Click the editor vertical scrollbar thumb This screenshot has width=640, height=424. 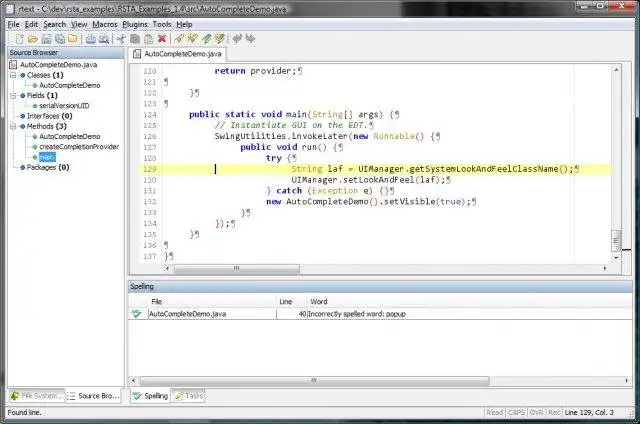[616, 241]
